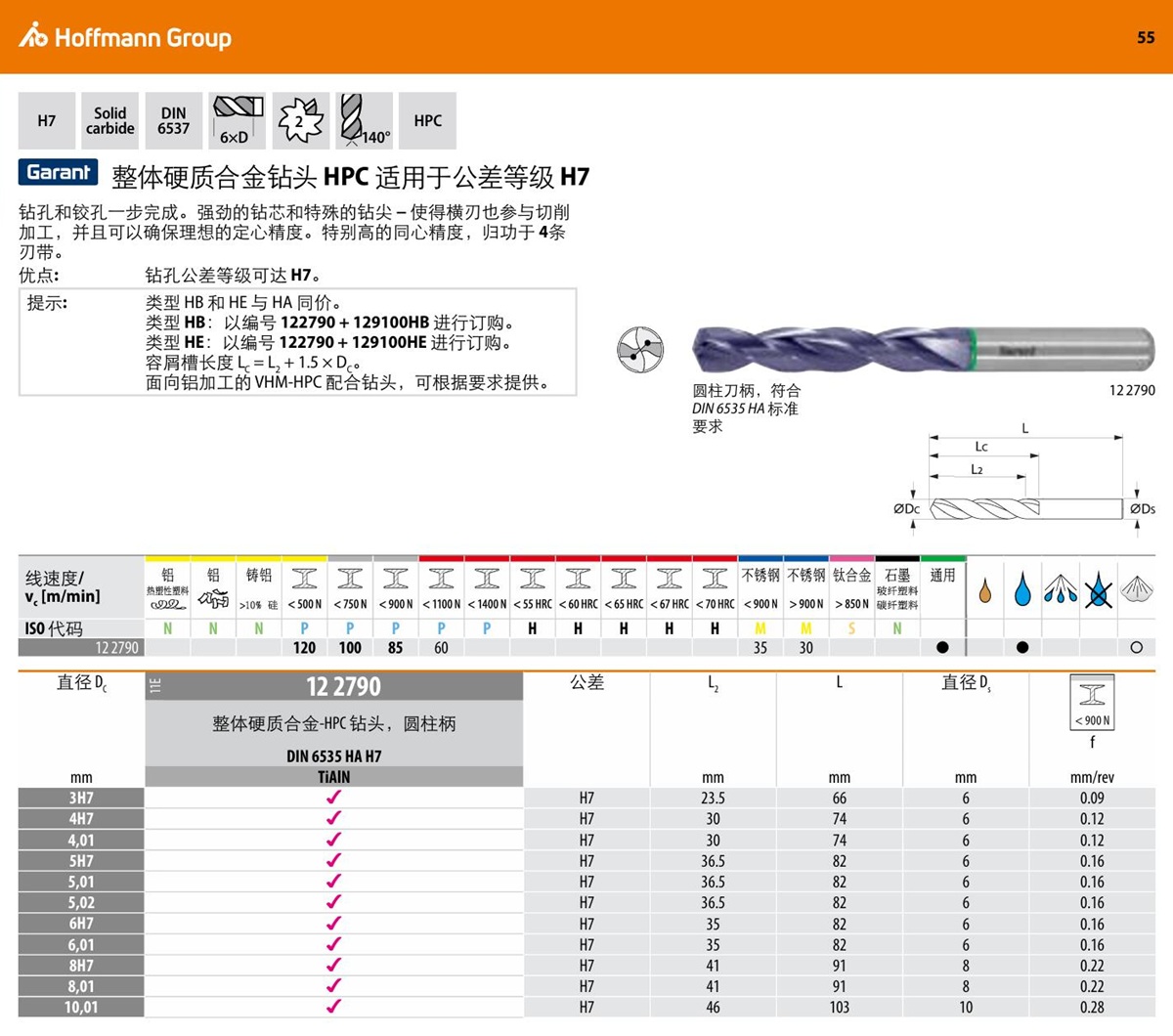Click the 140° point angle icon
This screenshot has width=1173, height=1036.
pyautogui.click(x=365, y=121)
